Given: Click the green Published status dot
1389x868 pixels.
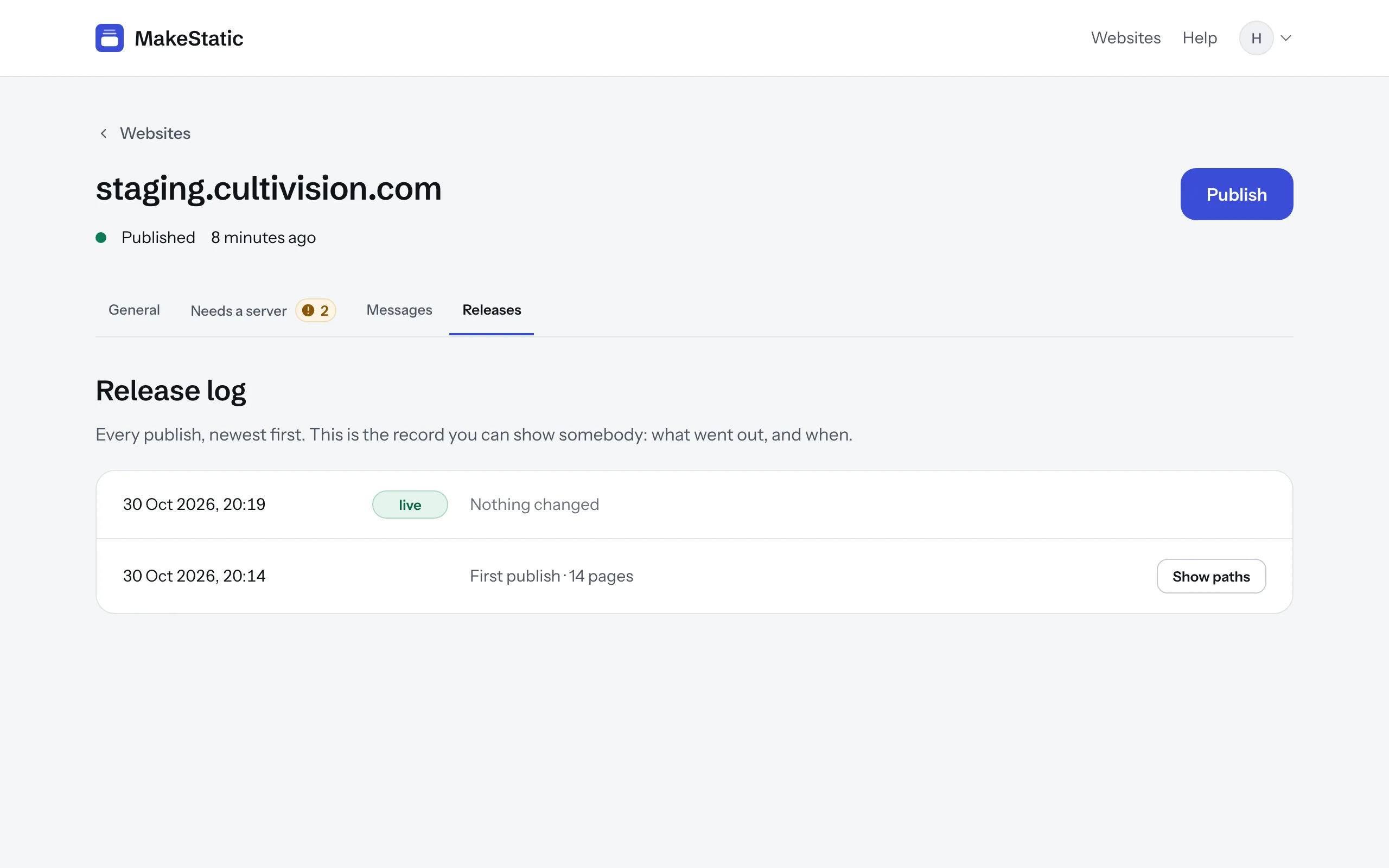Looking at the screenshot, I should point(101,238).
